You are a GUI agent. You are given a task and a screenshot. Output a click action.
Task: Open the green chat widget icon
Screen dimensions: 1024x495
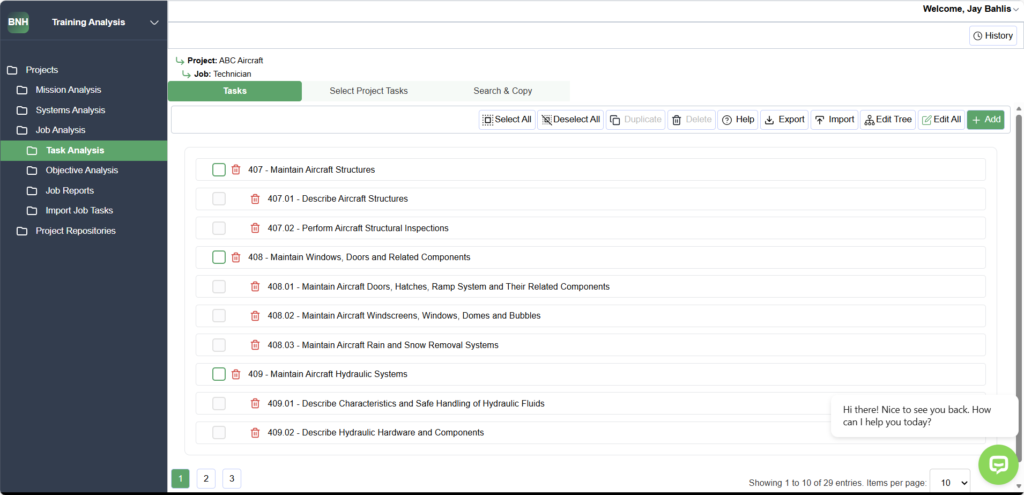point(997,464)
